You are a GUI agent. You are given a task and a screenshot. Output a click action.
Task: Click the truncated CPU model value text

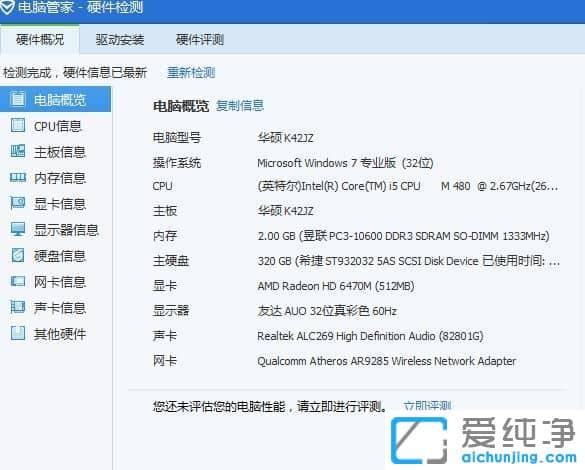click(x=408, y=186)
